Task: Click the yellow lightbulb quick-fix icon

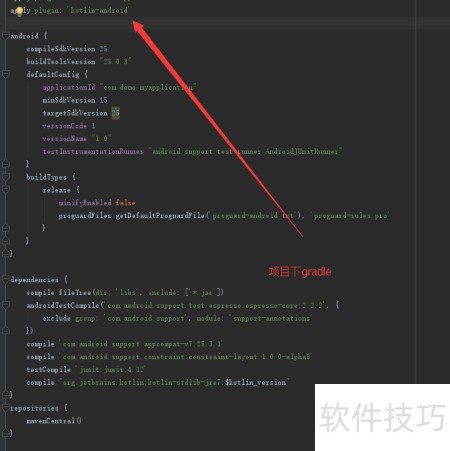Action: [x=20, y=12]
